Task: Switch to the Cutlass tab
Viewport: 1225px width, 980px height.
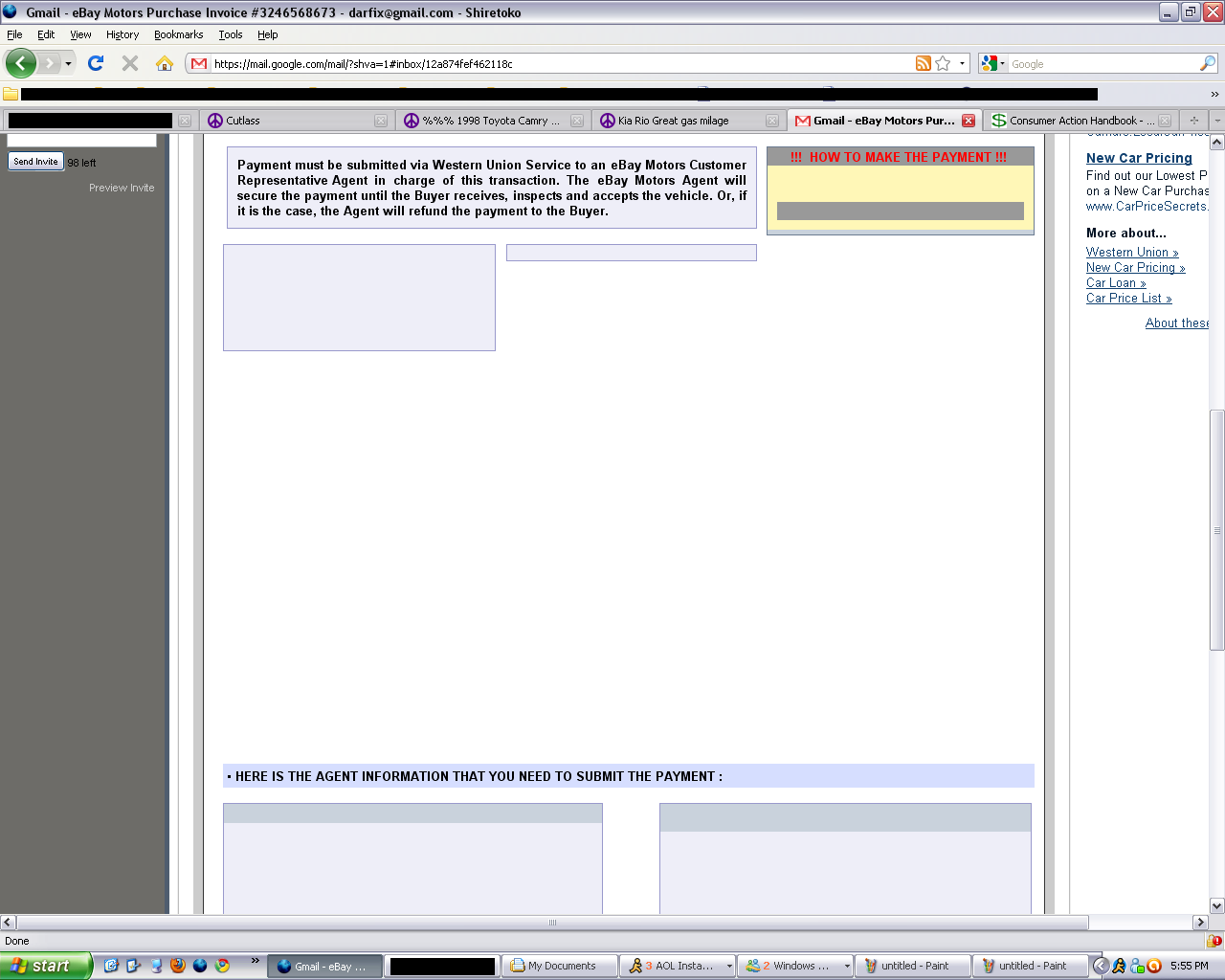Action: 297,121
